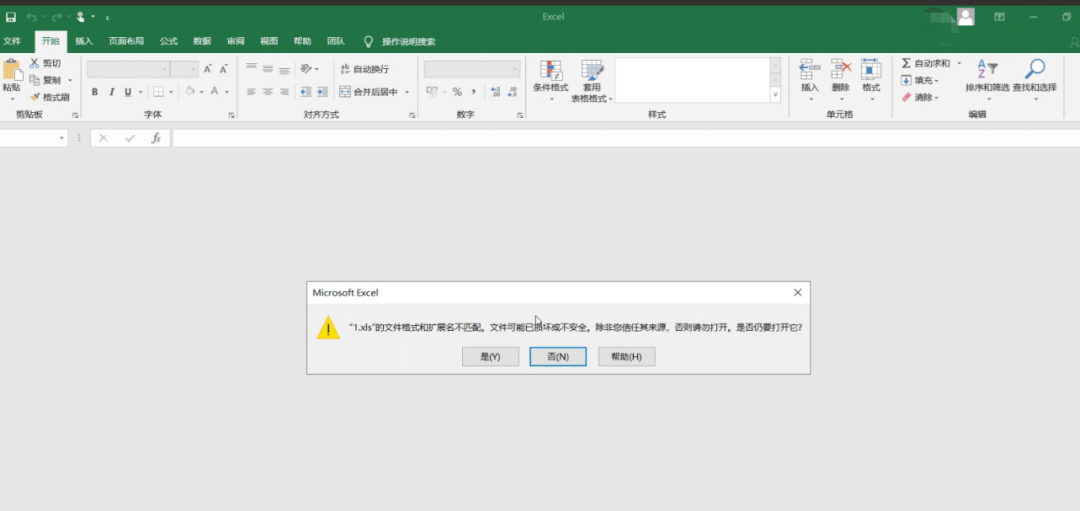Click Yes 是(Y) in the dialog
The image size is (1080, 511).
(490, 357)
